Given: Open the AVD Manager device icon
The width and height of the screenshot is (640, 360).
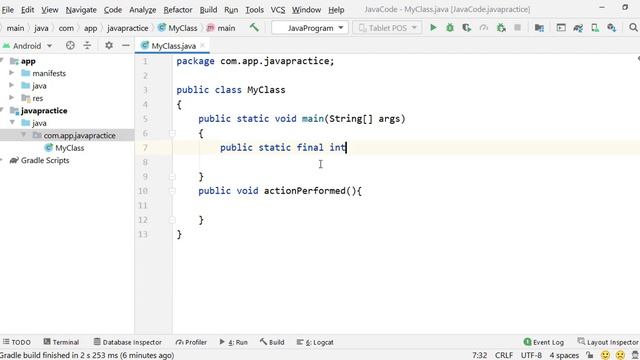Looking at the screenshot, I should pyautogui.click(x=595, y=28).
